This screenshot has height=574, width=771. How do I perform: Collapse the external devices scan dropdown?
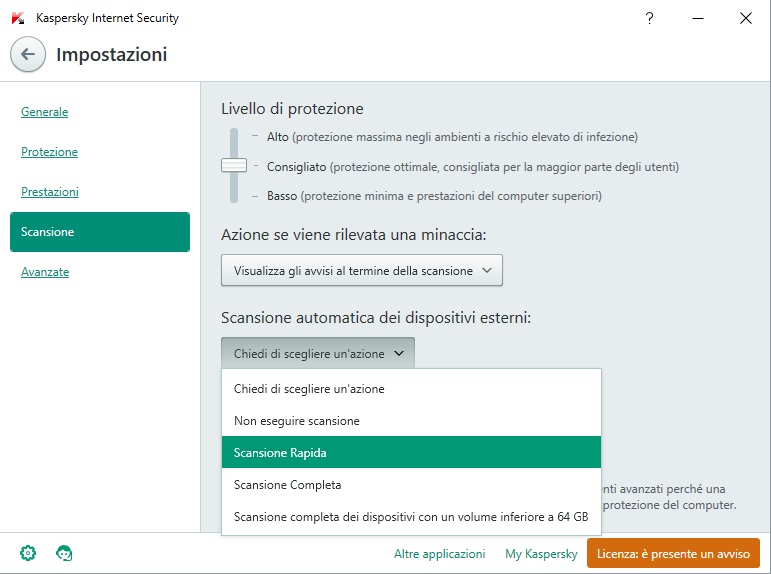[x=318, y=353]
